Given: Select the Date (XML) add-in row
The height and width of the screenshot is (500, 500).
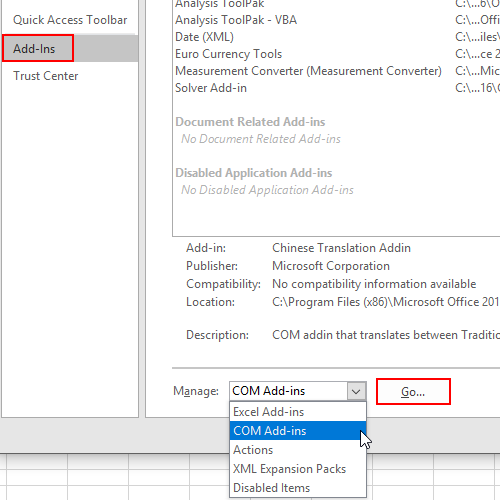Looking at the screenshot, I should [x=337, y=37].
